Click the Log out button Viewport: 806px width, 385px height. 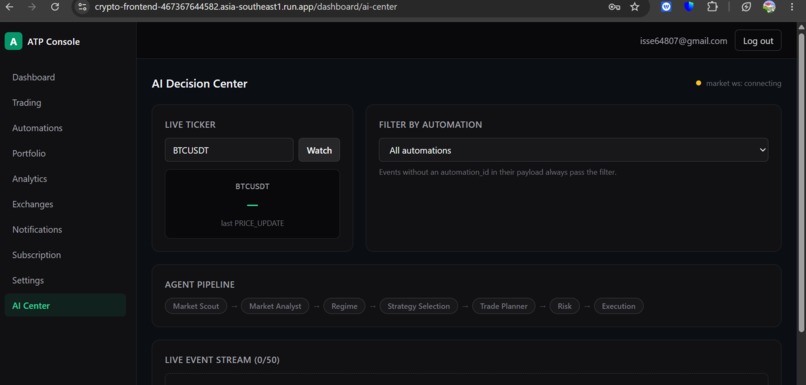pos(758,41)
